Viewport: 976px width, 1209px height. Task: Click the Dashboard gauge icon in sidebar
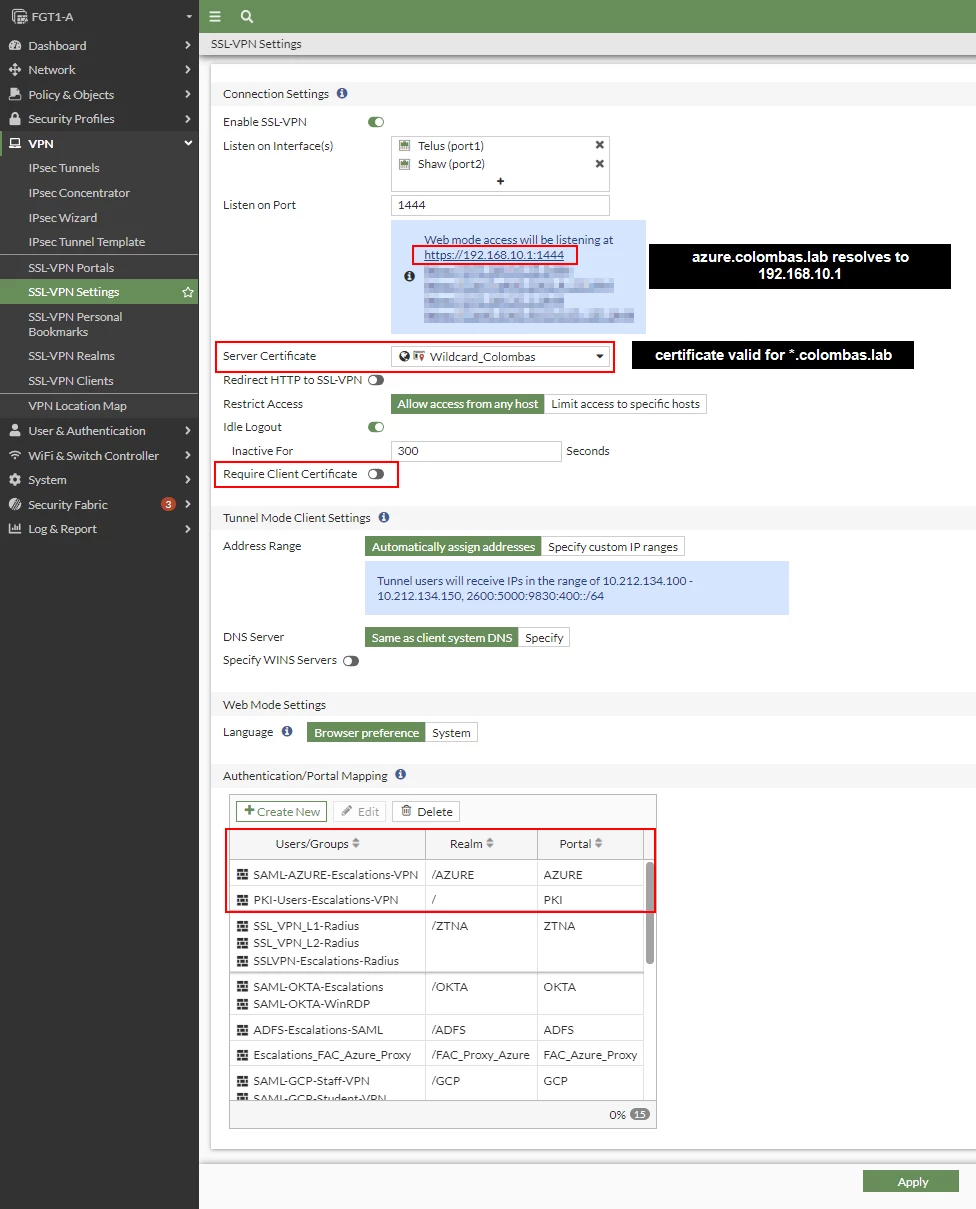15,45
